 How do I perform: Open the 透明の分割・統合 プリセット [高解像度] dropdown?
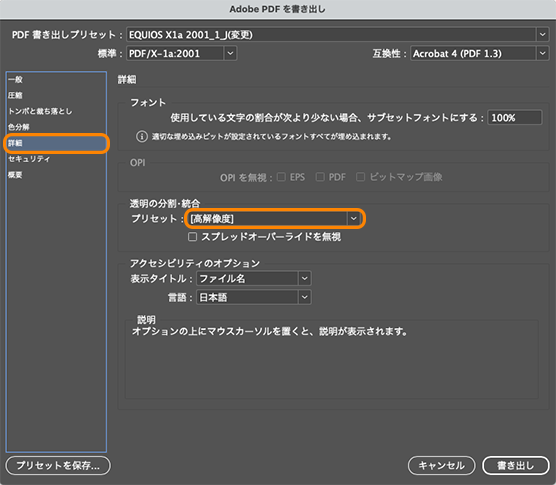(354, 219)
